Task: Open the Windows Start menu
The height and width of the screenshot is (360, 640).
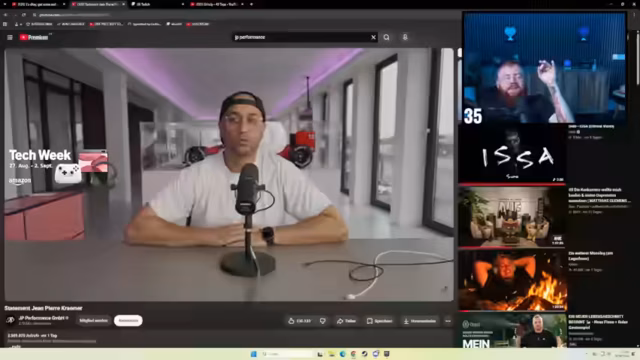Action: 253,354
